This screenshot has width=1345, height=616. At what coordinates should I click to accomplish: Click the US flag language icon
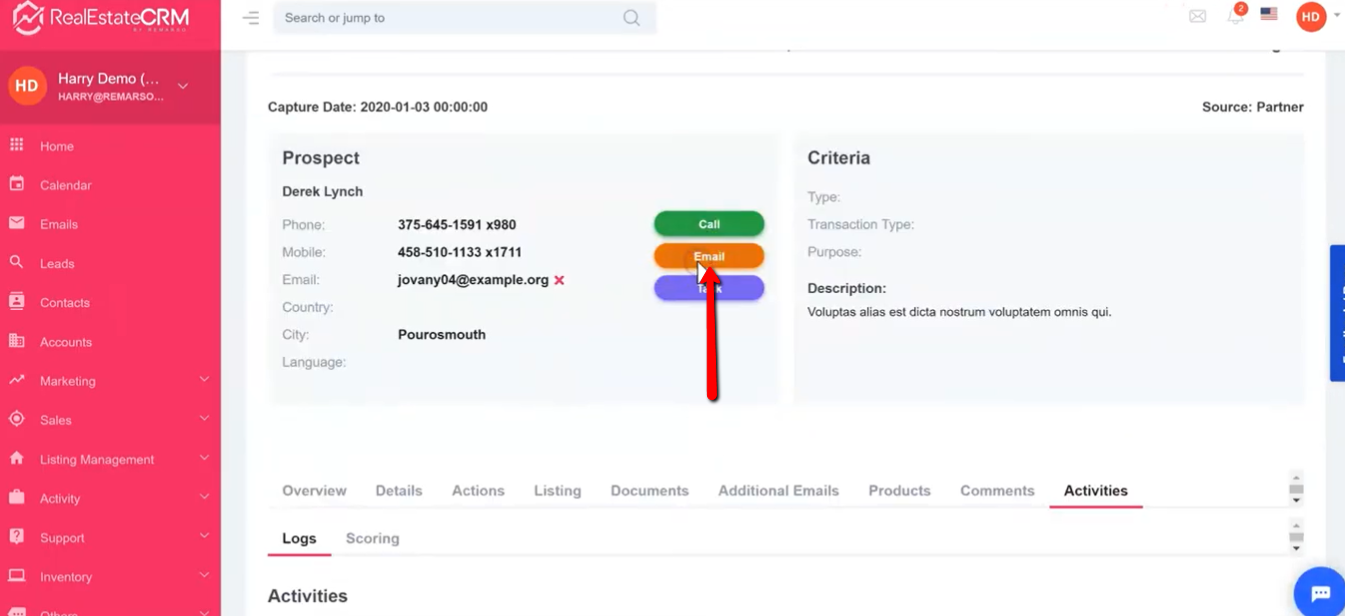(x=1268, y=15)
